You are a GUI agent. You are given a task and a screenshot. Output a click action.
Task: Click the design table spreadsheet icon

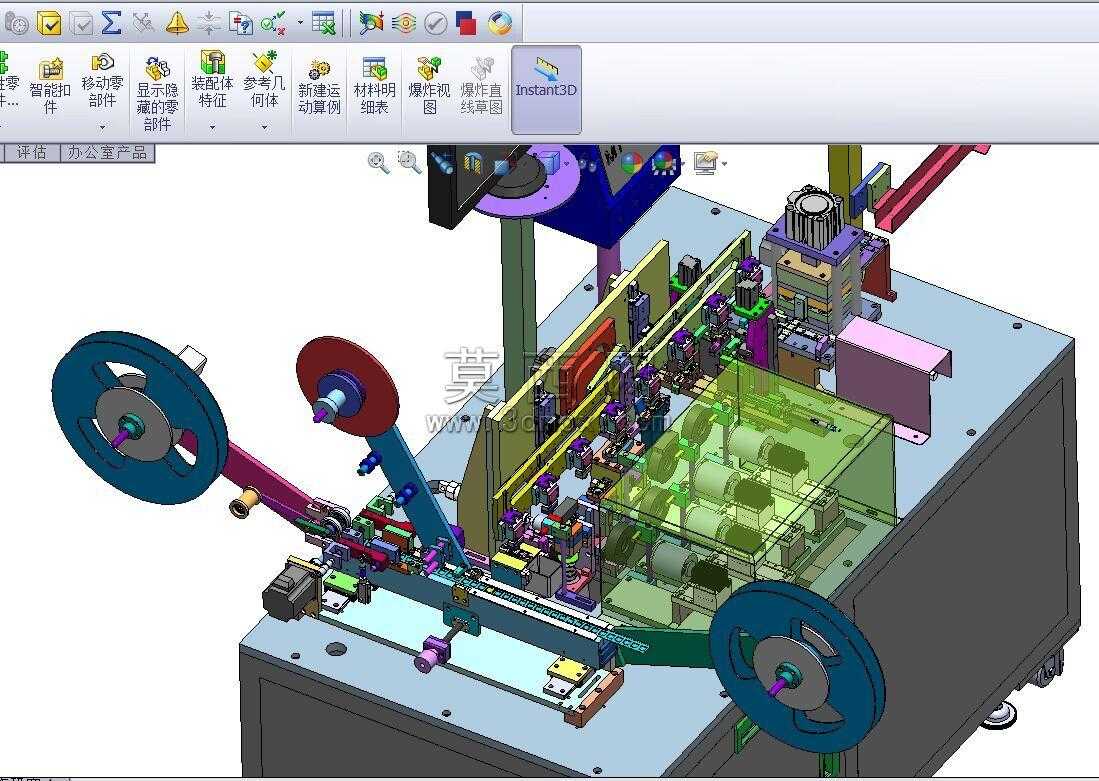point(323,24)
